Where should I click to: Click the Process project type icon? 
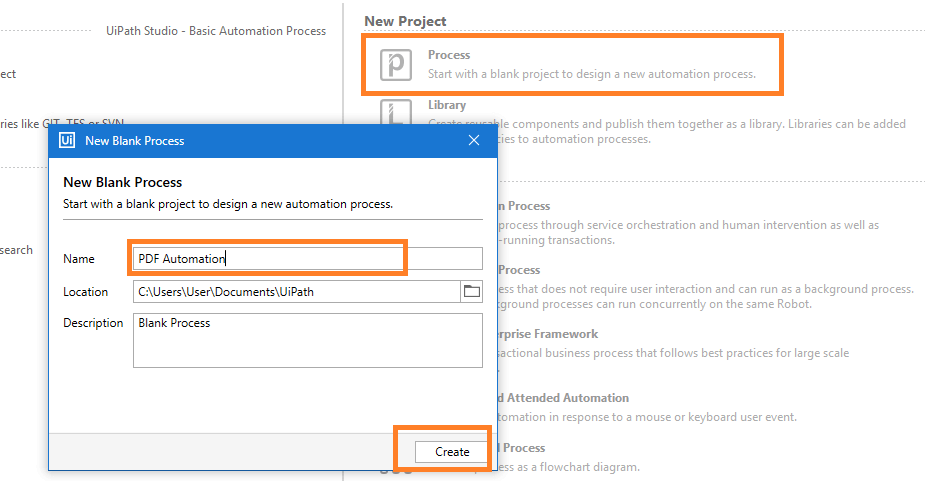(396, 64)
